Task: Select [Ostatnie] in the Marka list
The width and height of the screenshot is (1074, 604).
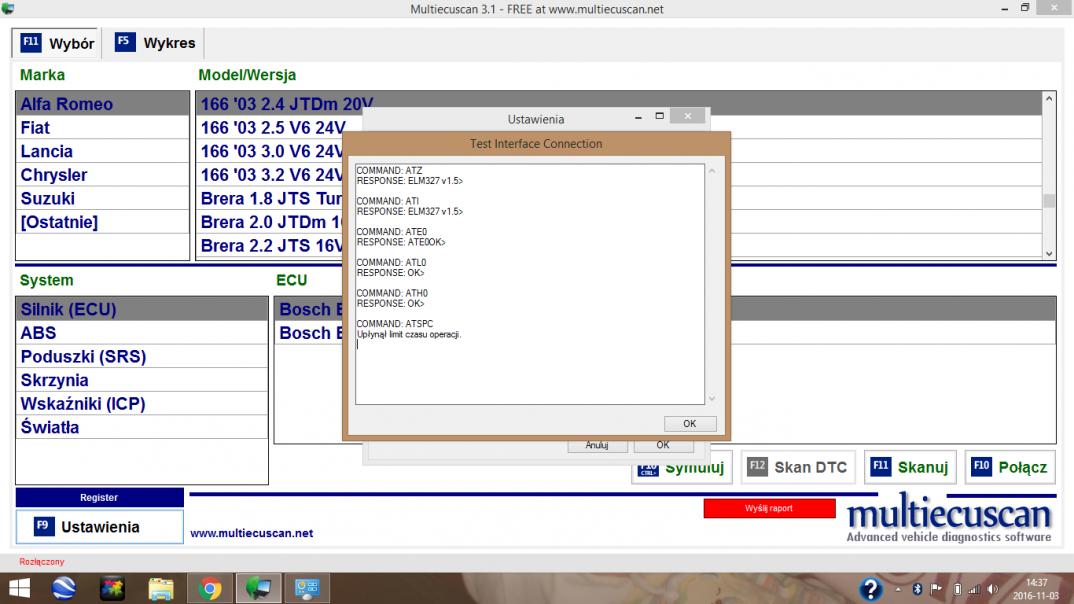Action: [x=103, y=222]
